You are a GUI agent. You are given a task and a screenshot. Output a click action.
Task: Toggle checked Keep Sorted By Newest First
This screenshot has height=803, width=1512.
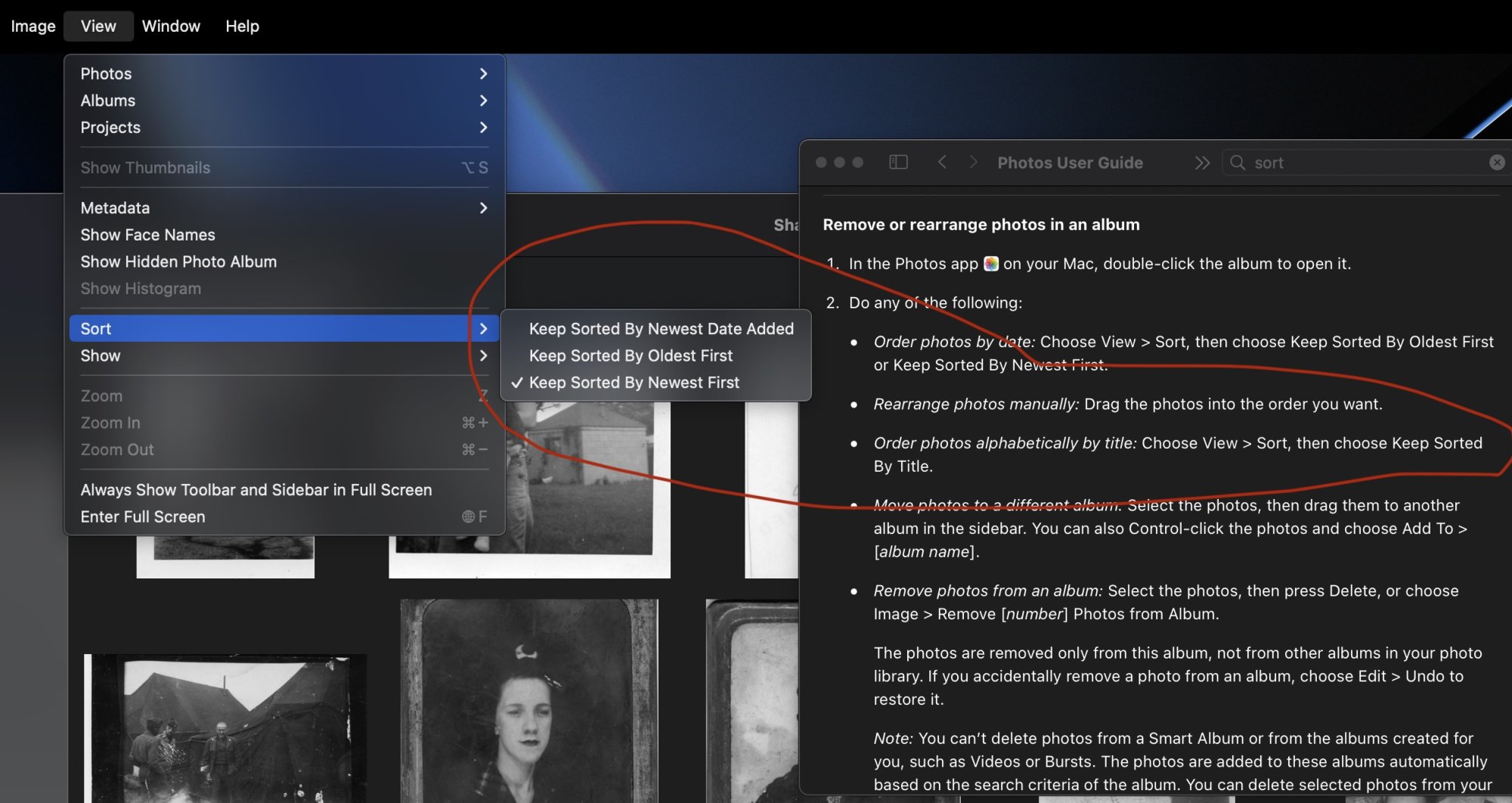[655, 383]
